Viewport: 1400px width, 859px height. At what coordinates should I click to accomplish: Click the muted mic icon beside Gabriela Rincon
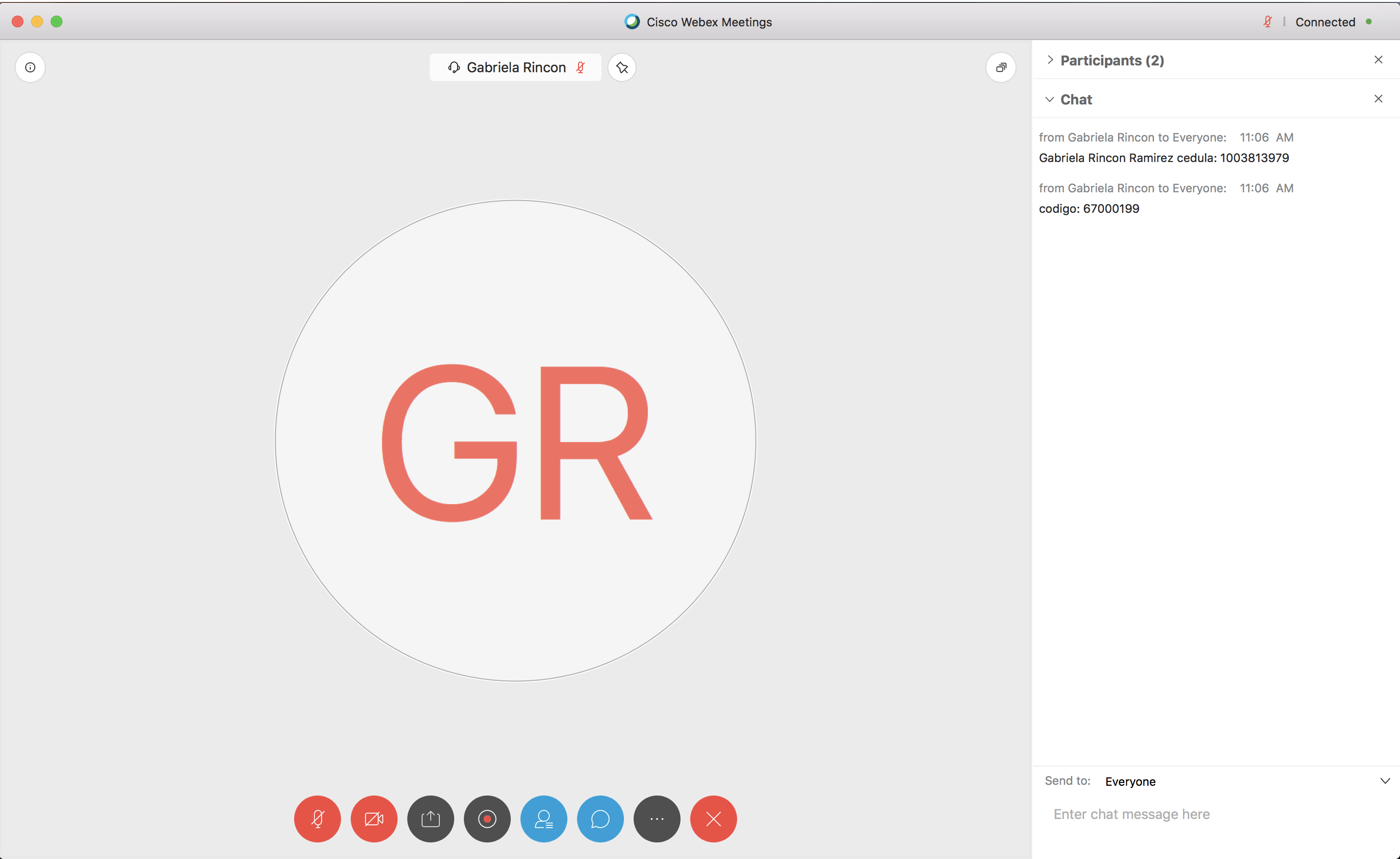(580, 68)
